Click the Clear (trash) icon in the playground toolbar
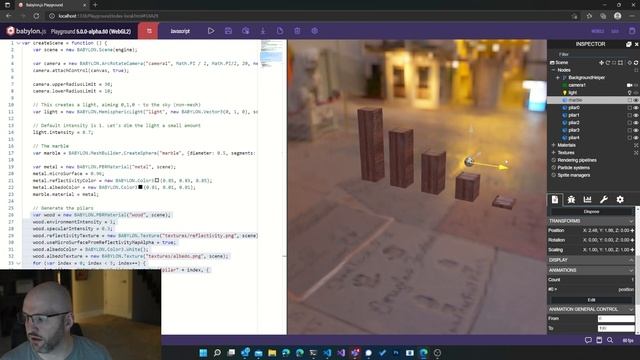Screen dimensions: 640x360 click(297, 31)
